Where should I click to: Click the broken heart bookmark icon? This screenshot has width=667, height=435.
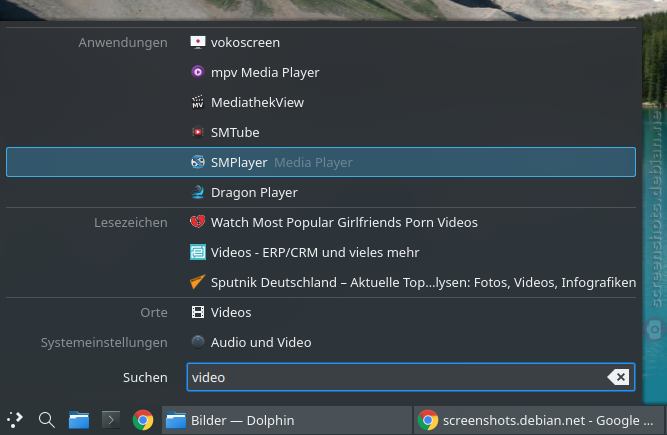[x=197, y=222]
